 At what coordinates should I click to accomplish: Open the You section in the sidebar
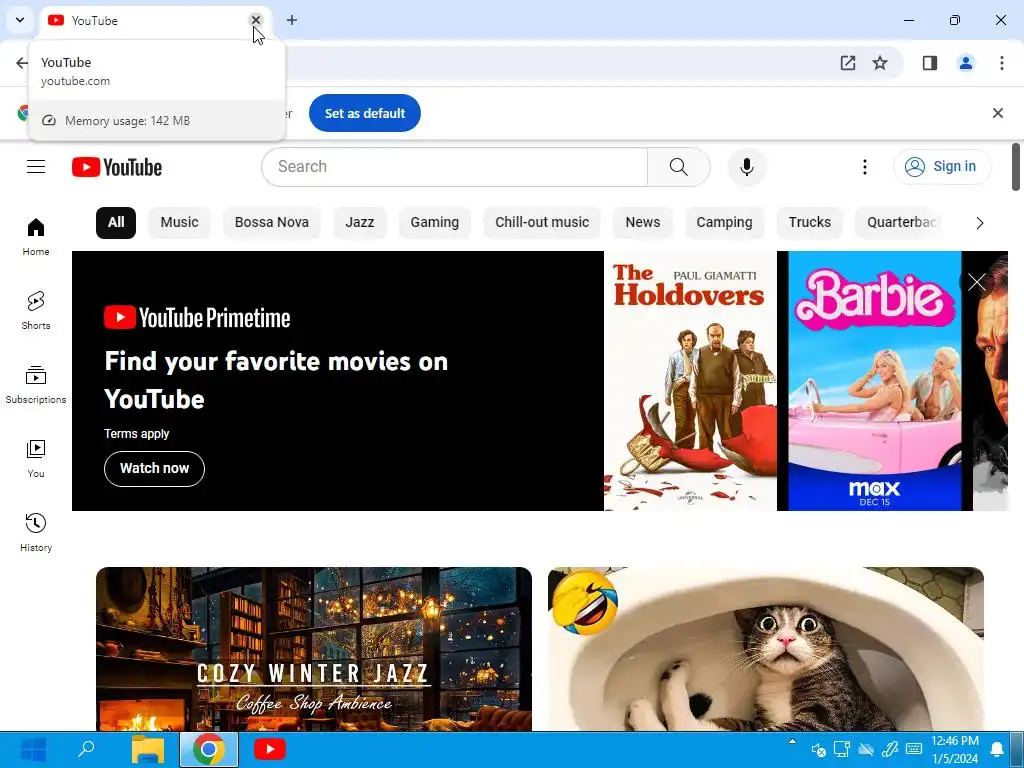36,458
